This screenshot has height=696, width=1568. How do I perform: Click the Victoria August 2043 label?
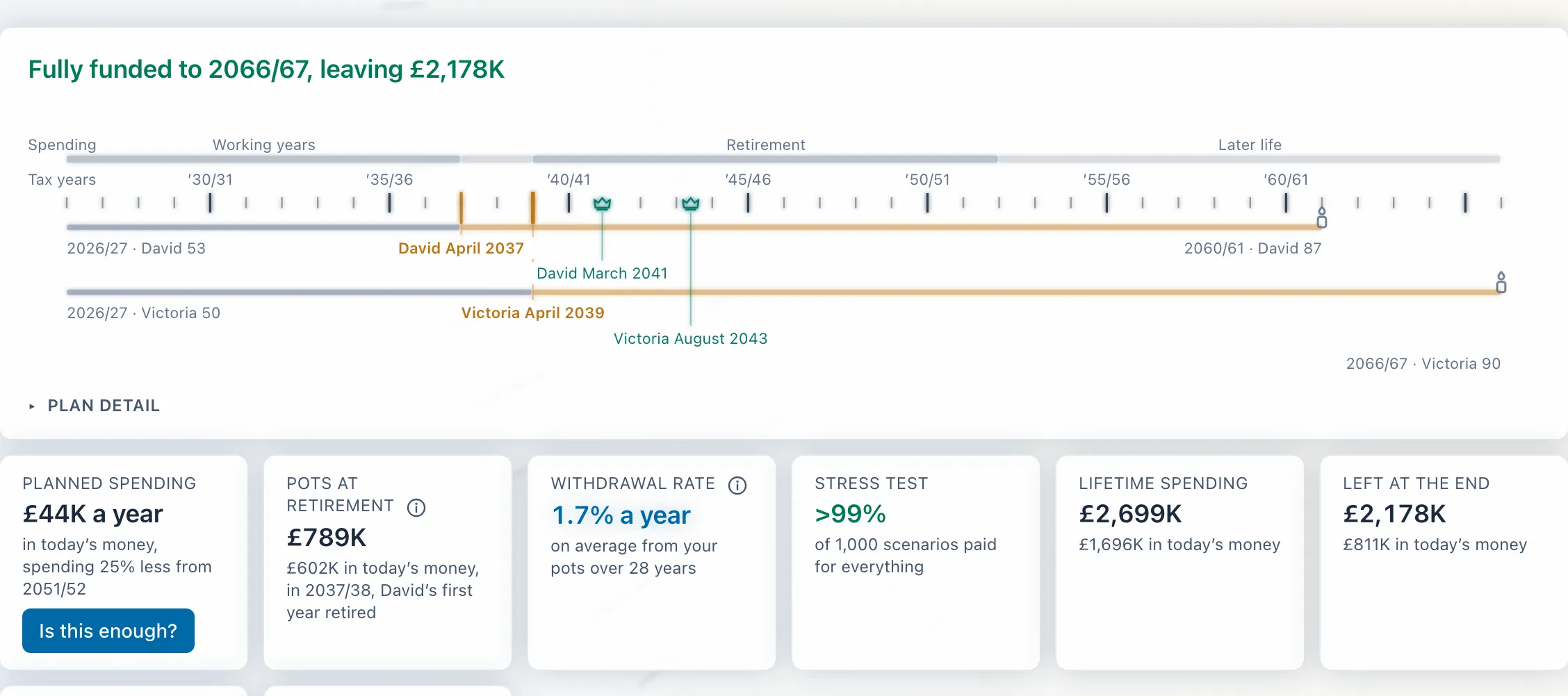(x=690, y=338)
